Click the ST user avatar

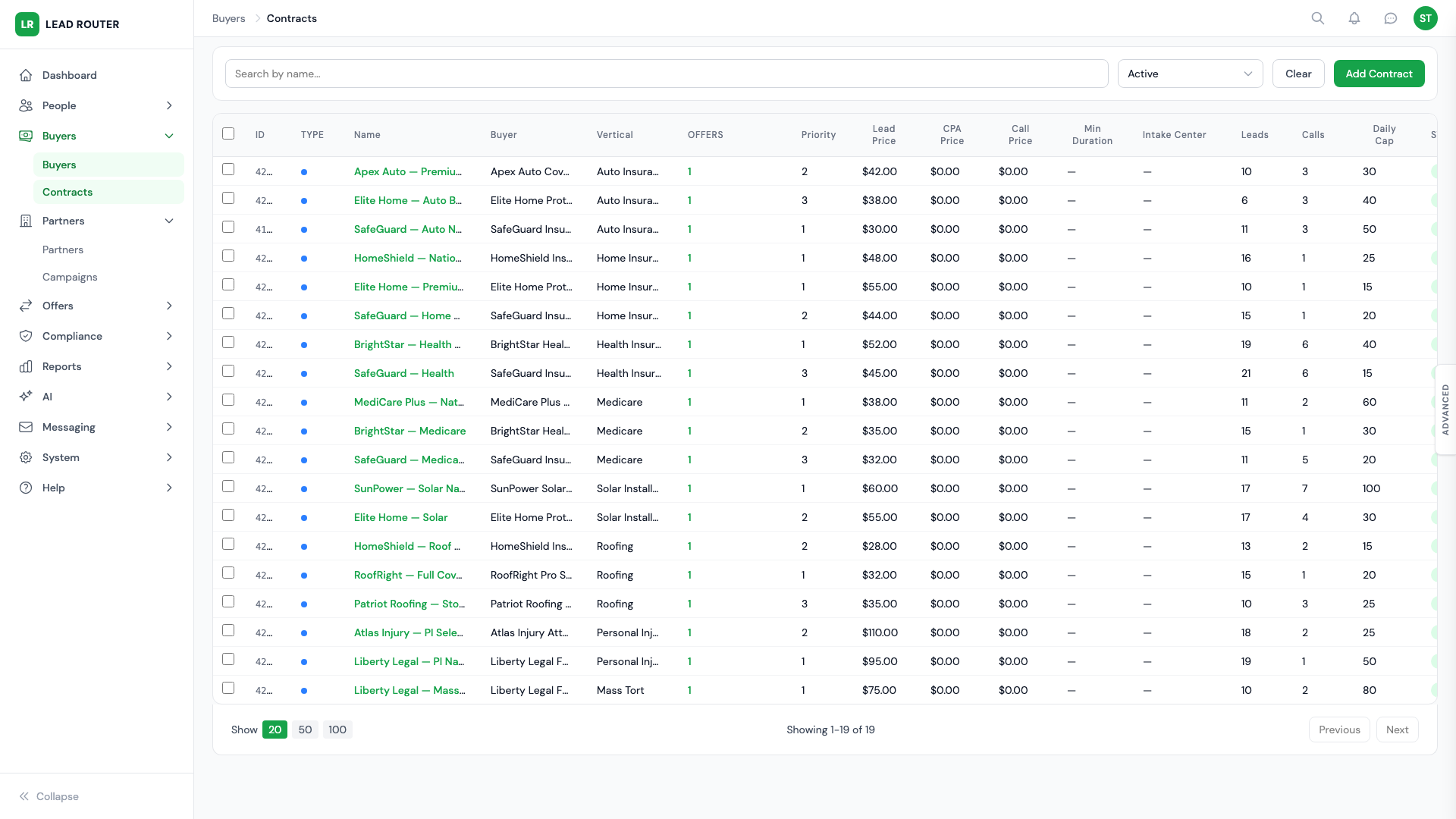click(1426, 18)
